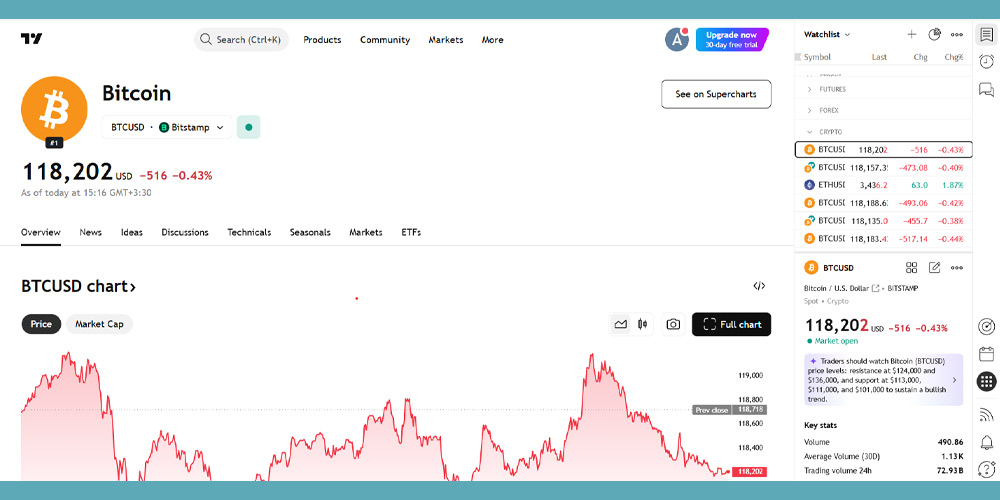This screenshot has height=500, width=1000.
Task: Switch chart to area line style
Action: click(x=621, y=324)
